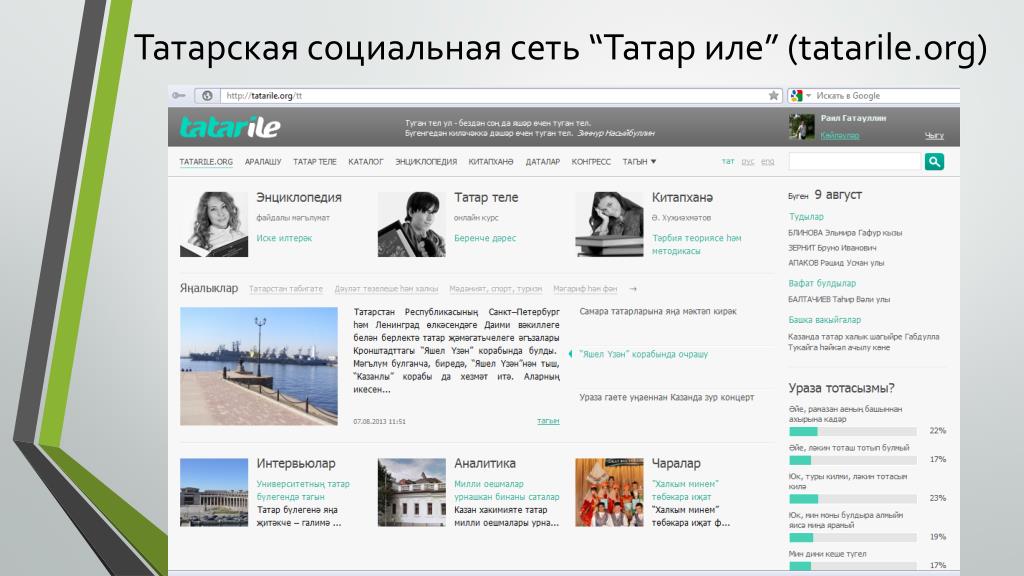
Task: Open the АРАЛАШУ menu item
Action: pyautogui.click(x=263, y=161)
